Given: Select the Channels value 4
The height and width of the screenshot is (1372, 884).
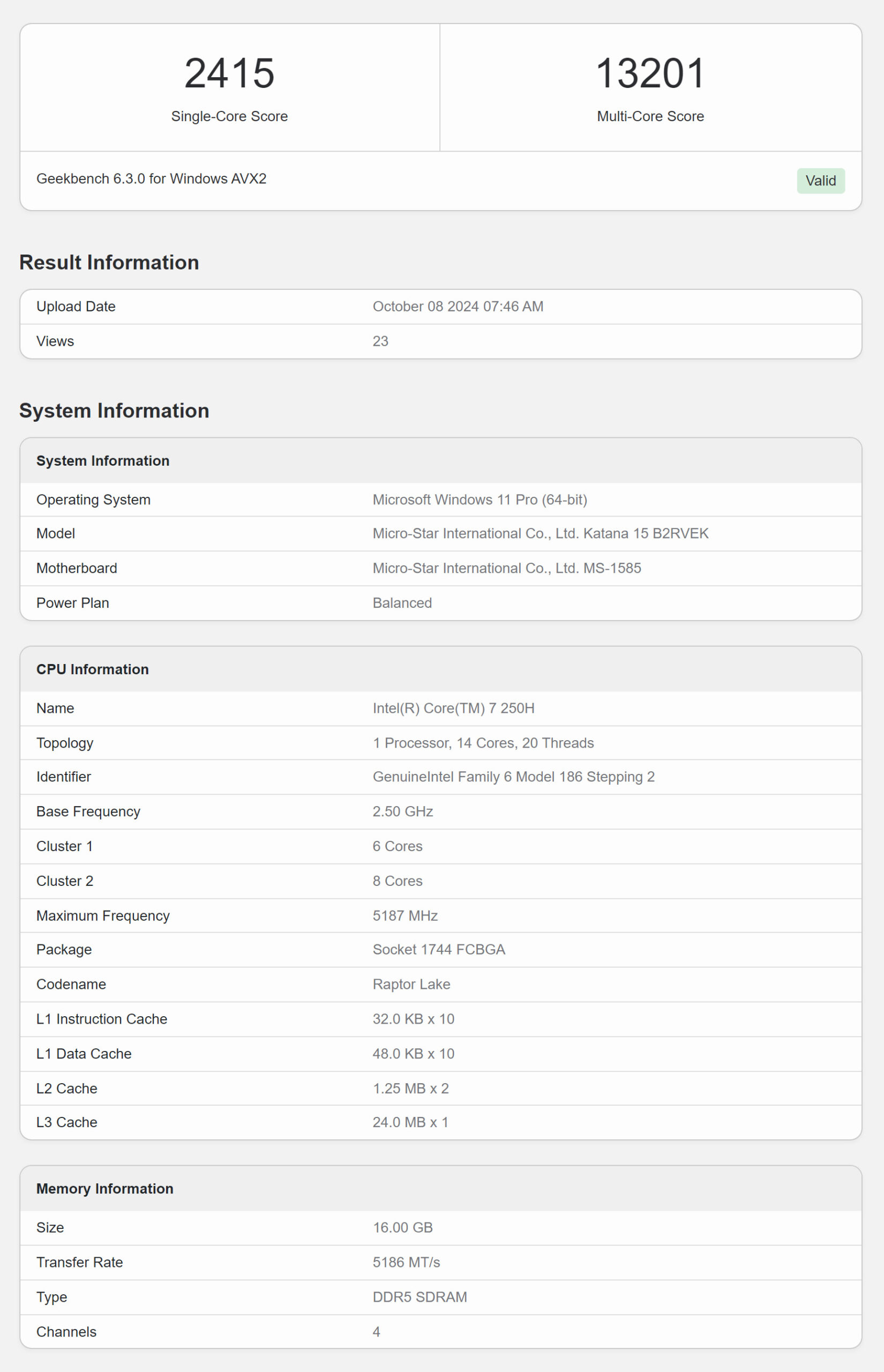Looking at the screenshot, I should [x=376, y=1331].
